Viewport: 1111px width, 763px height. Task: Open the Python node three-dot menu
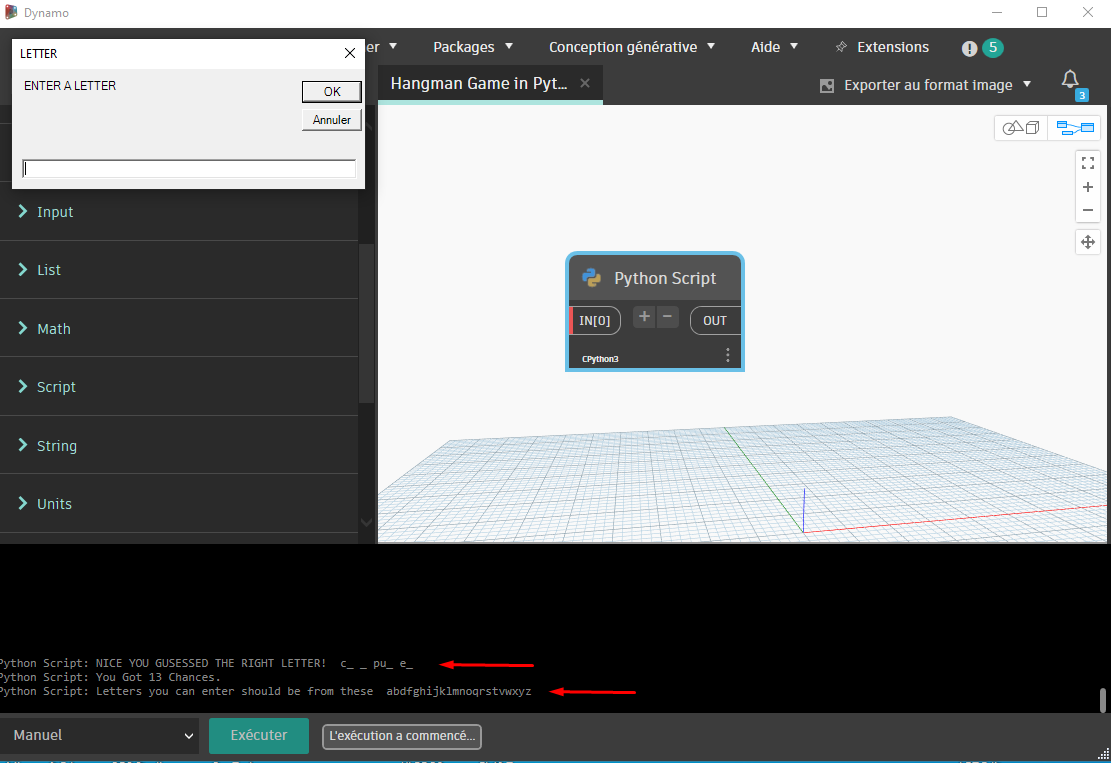coord(728,356)
